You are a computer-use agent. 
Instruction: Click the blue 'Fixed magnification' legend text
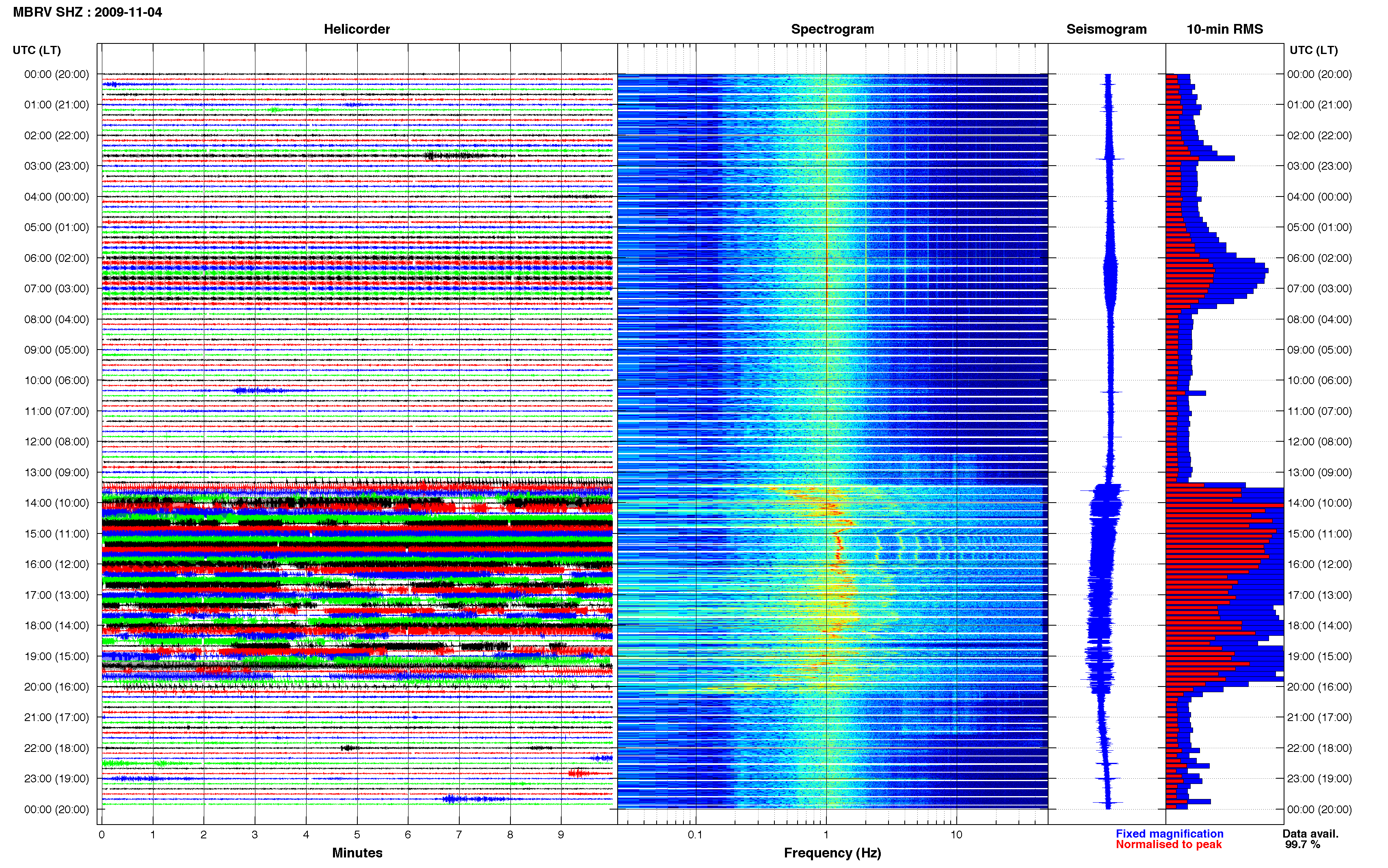1169,833
